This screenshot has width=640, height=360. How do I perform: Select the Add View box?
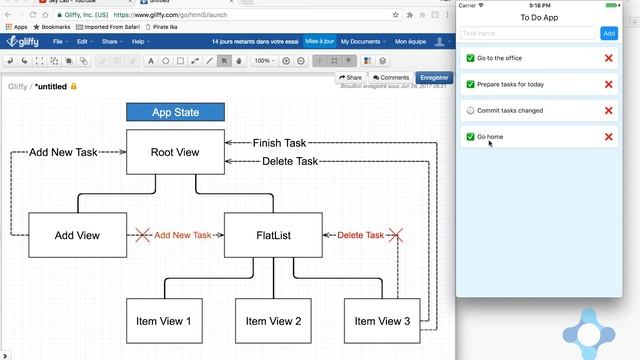point(78,235)
